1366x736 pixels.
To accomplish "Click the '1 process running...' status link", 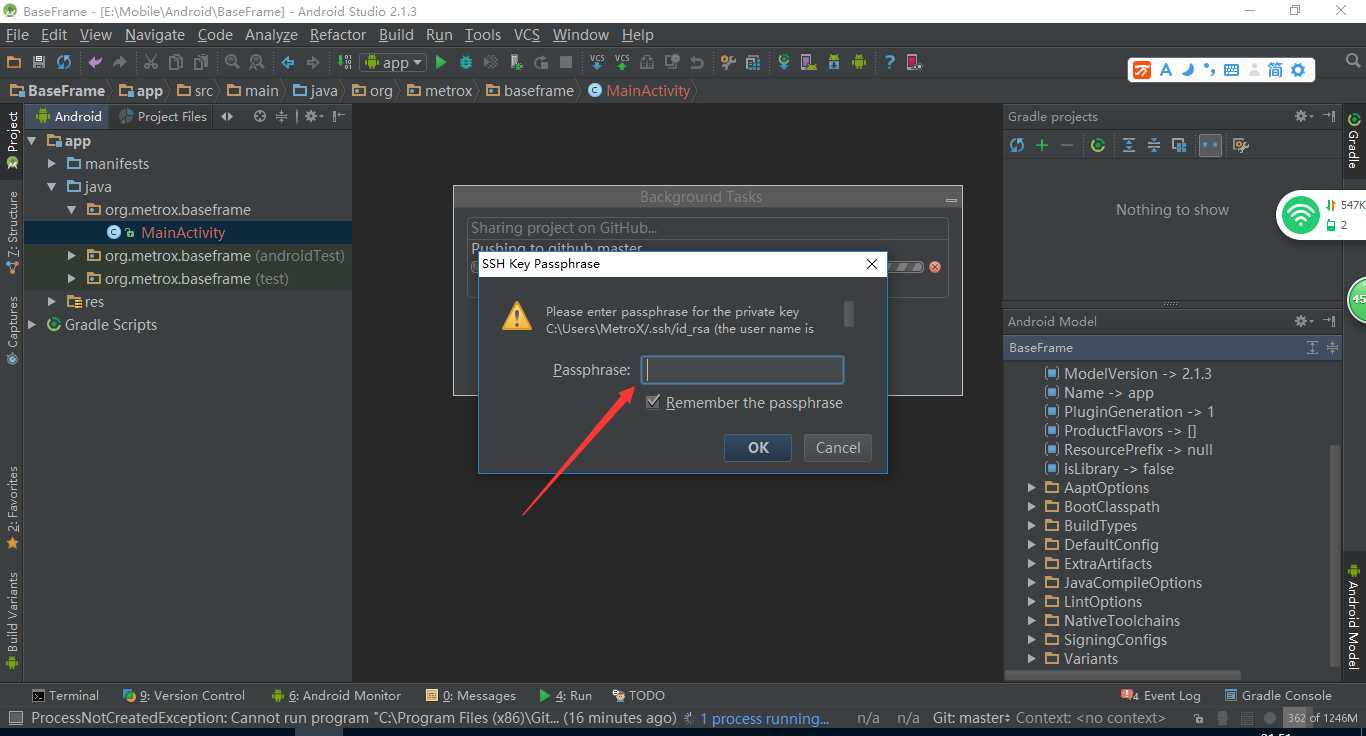I will [764, 718].
